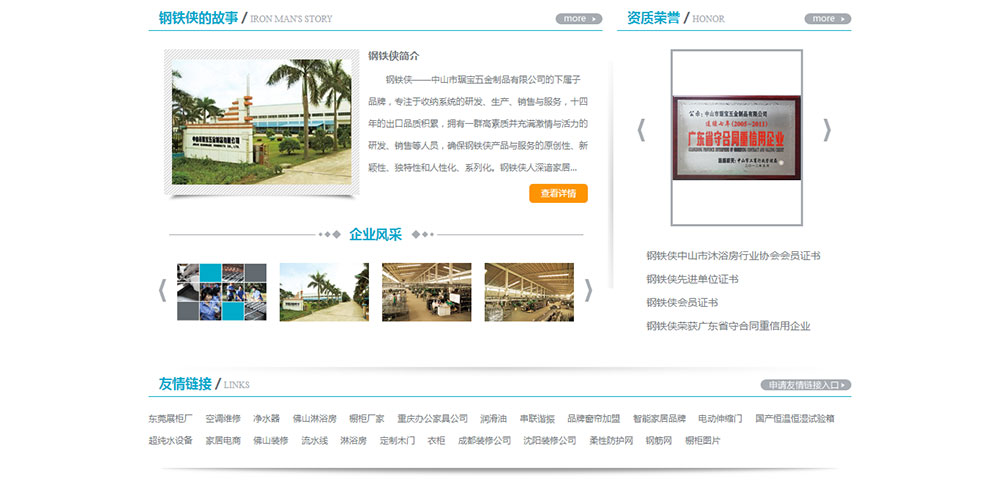
Task: Click 钢铁侠荣获广东省守合同重信用企业 link
Action: [x=728, y=326]
